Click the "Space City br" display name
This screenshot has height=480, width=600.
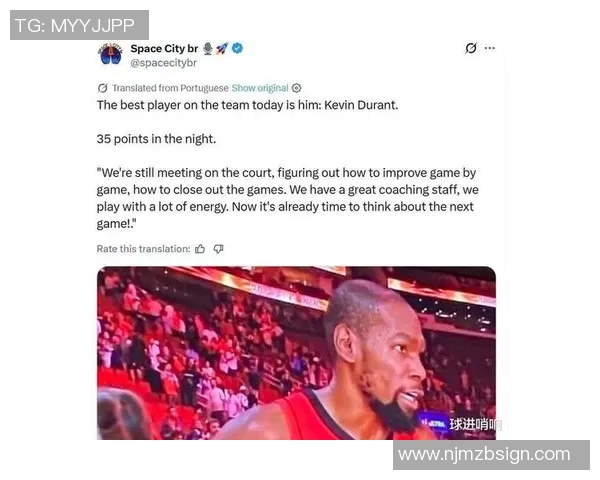[x=164, y=49]
